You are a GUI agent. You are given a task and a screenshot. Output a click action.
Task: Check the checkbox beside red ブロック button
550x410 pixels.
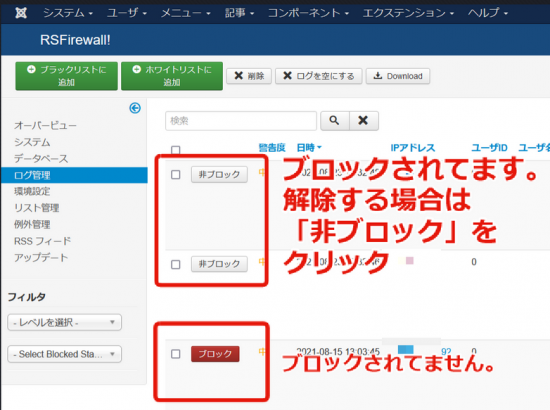coord(175,354)
